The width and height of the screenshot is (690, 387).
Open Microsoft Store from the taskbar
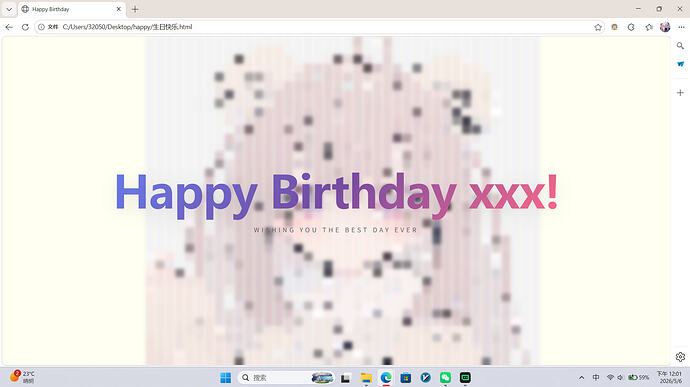pyautogui.click(x=406, y=378)
